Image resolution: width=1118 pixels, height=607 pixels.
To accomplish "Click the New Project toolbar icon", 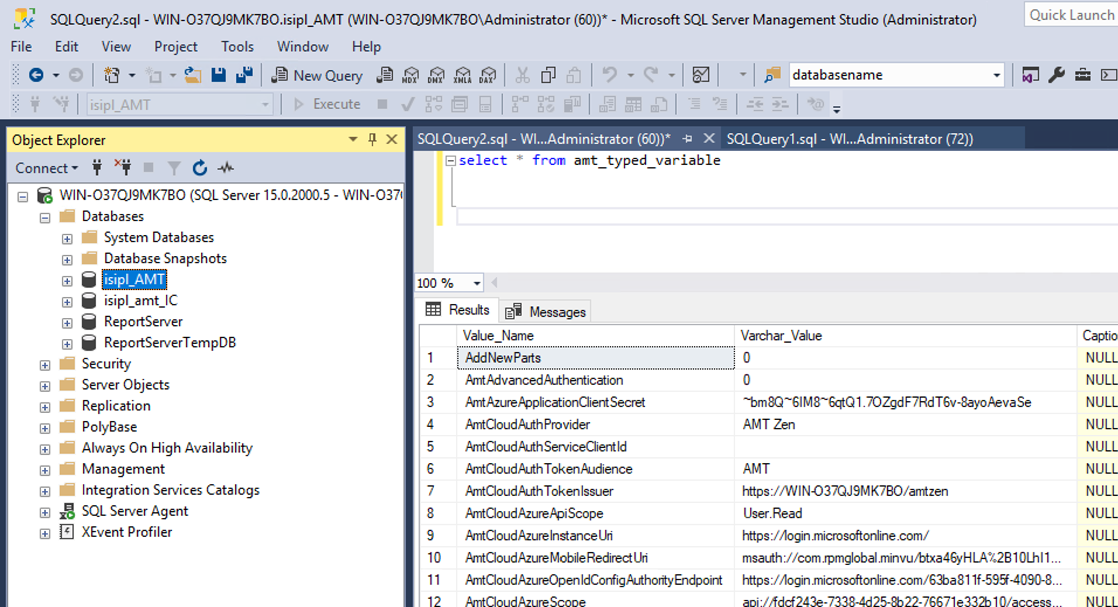I will point(112,75).
